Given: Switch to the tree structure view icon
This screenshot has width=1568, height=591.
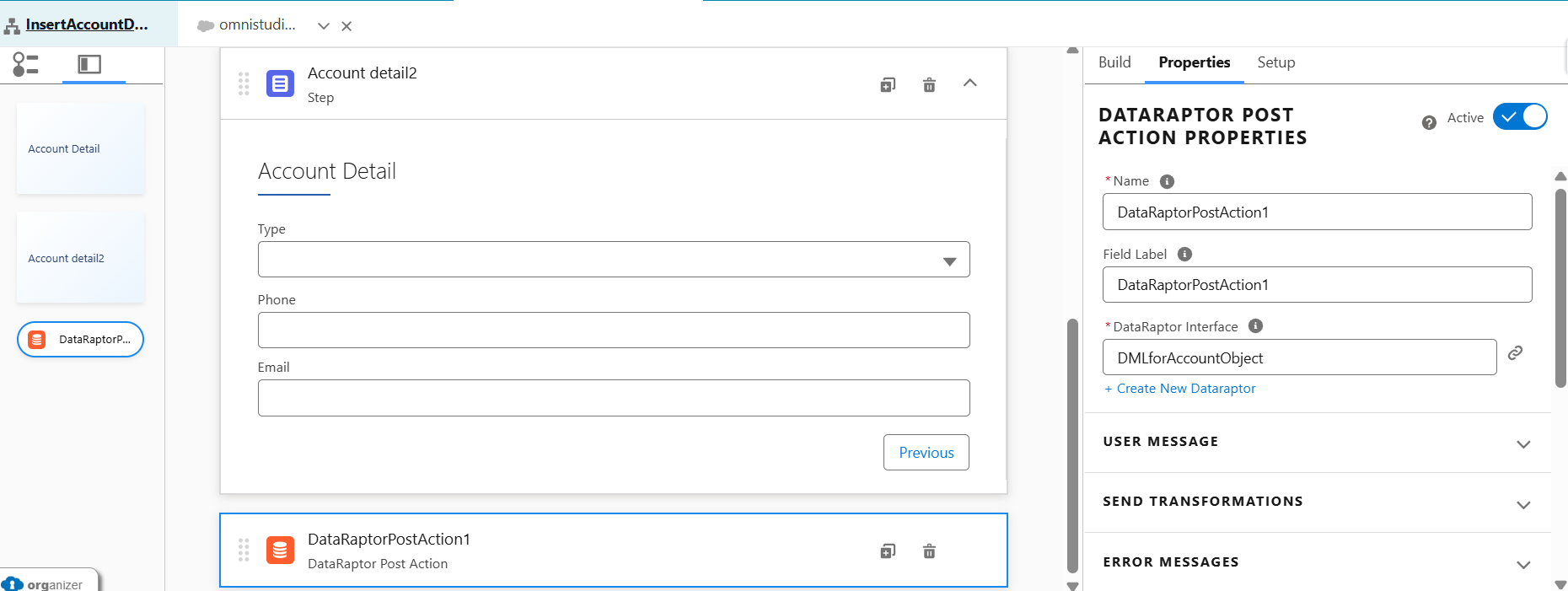Looking at the screenshot, I should click(26, 64).
